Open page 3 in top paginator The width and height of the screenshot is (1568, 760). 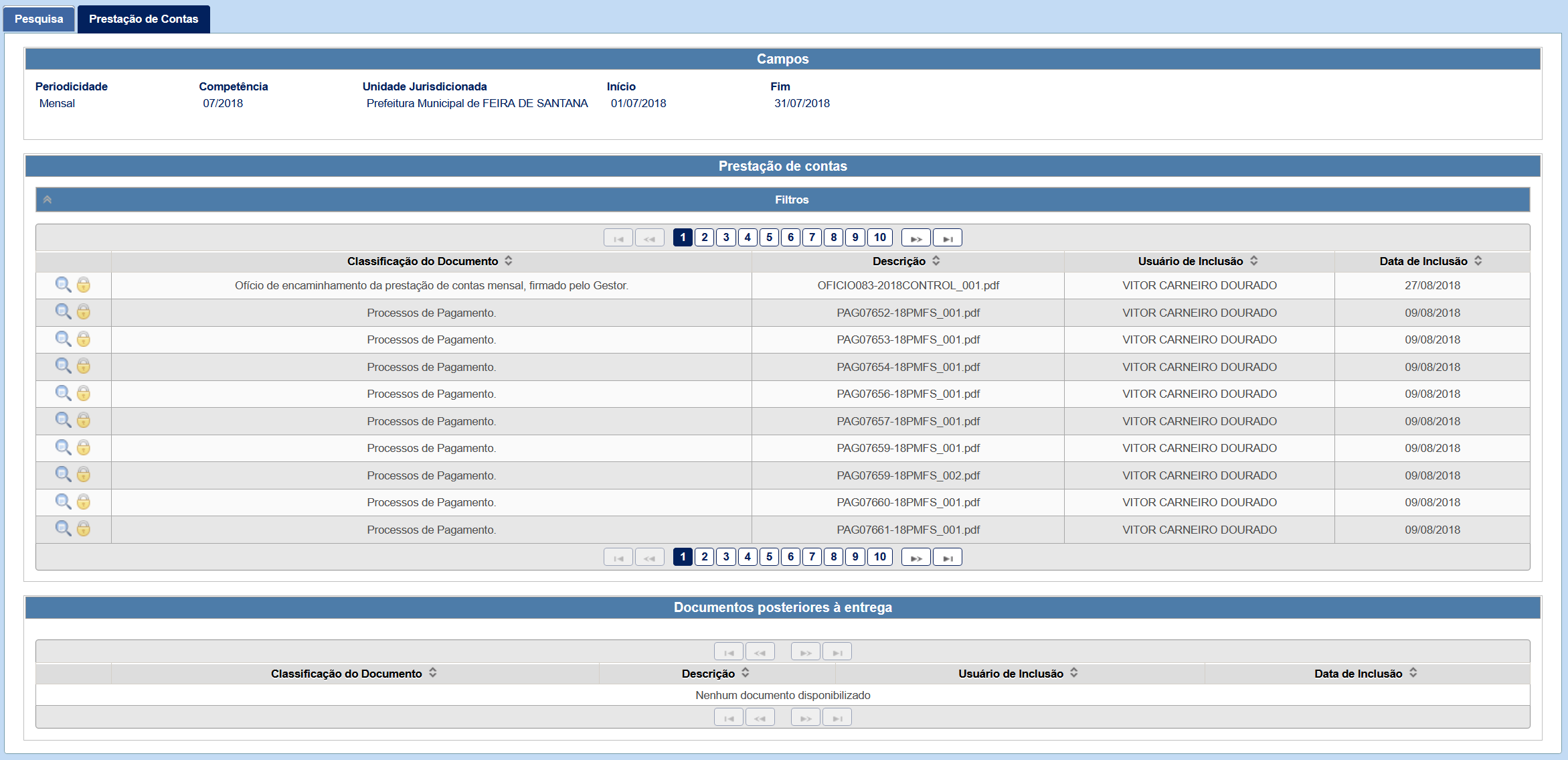(726, 238)
